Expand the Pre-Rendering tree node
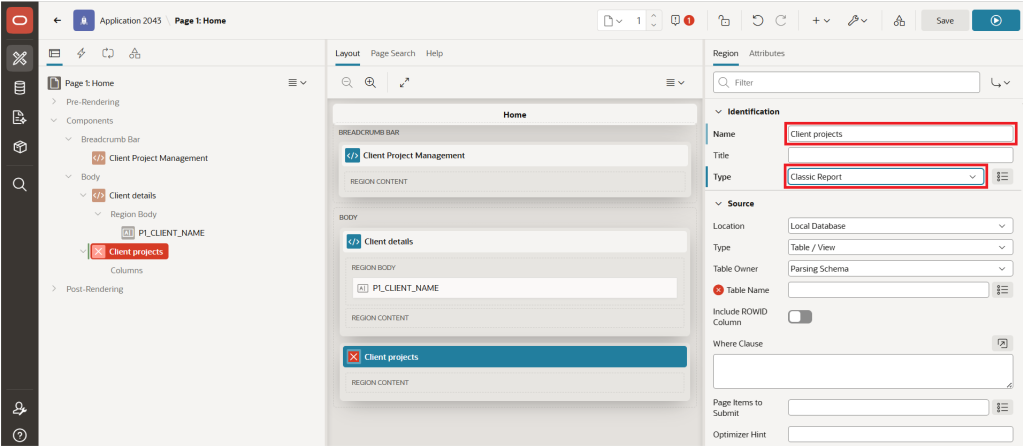The width and height of the screenshot is (1024, 447). pyautogui.click(x=54, y=102)
